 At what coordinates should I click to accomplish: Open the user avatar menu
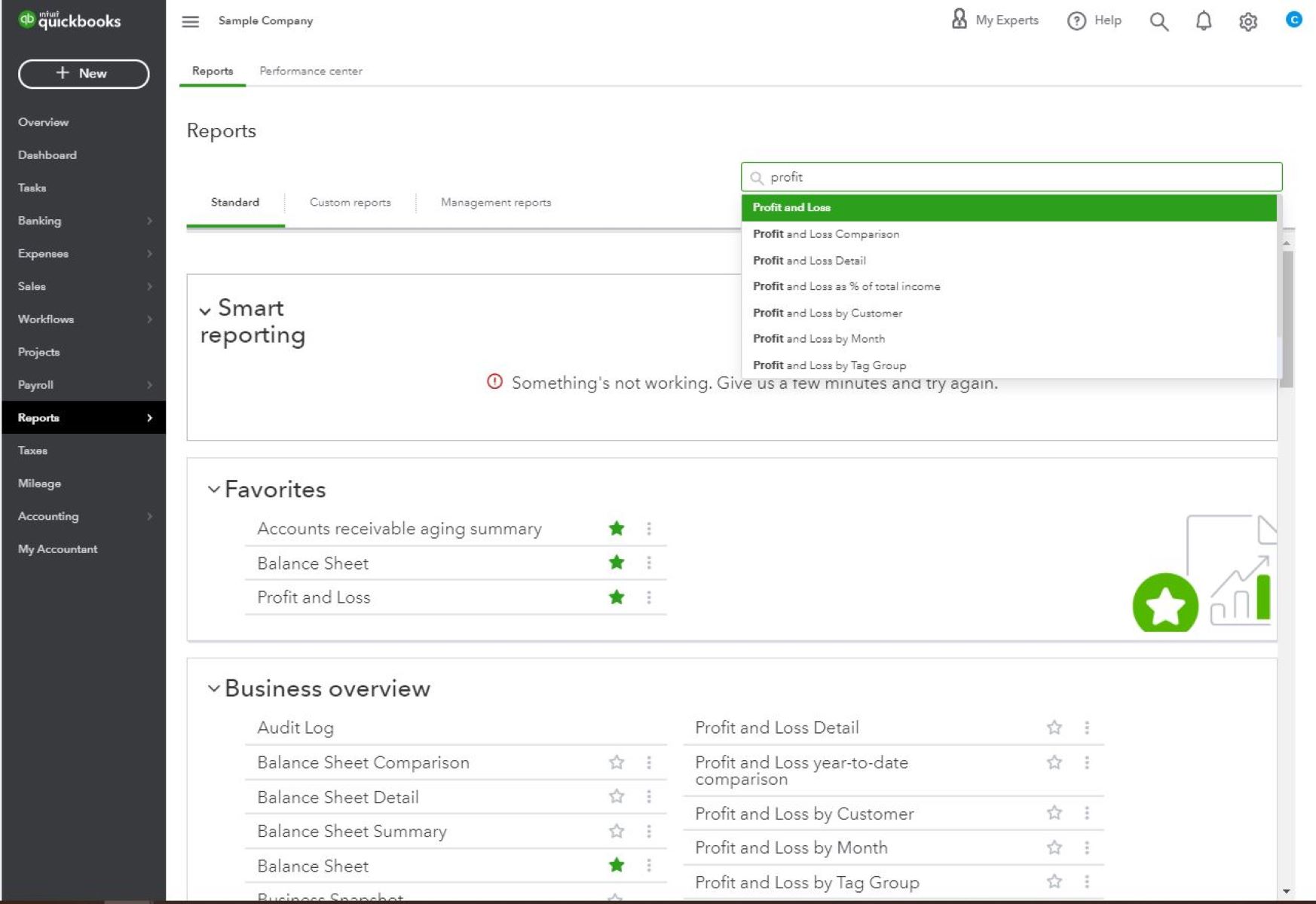click(1293, 21)
